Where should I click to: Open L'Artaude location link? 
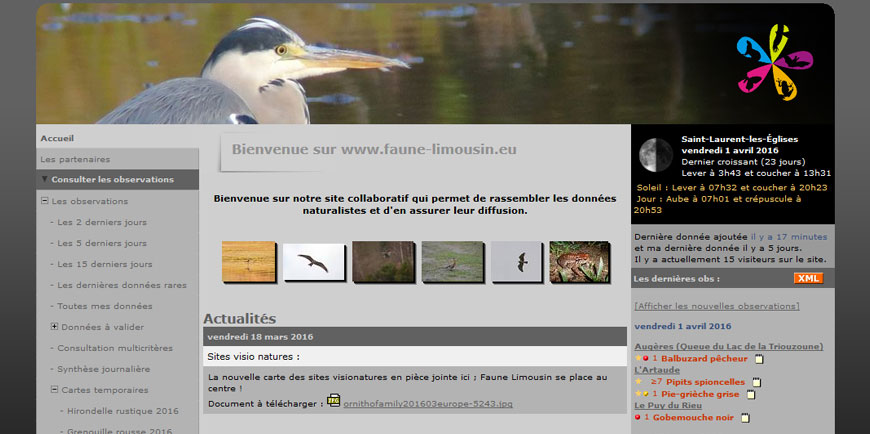(657, 370)
